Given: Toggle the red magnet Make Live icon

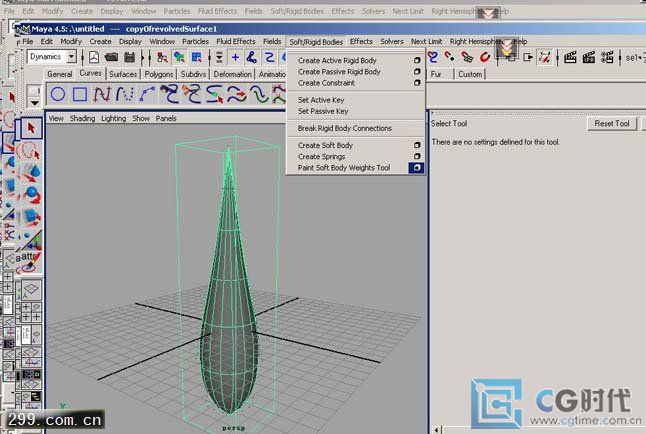Looking at the screenshot, I should pyautogui.click(x=485, y=57).
